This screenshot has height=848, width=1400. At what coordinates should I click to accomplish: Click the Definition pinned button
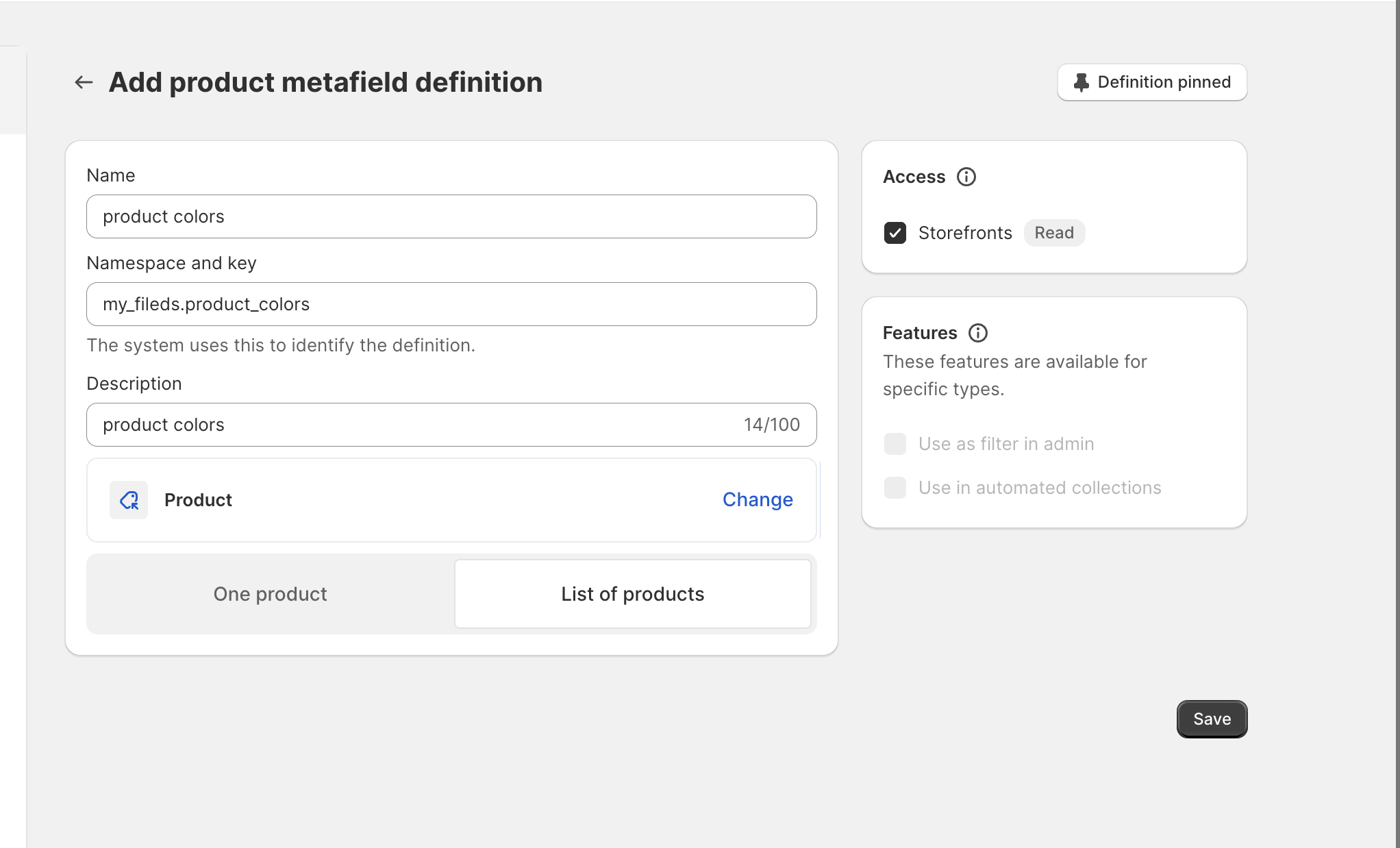(1151, 82)
